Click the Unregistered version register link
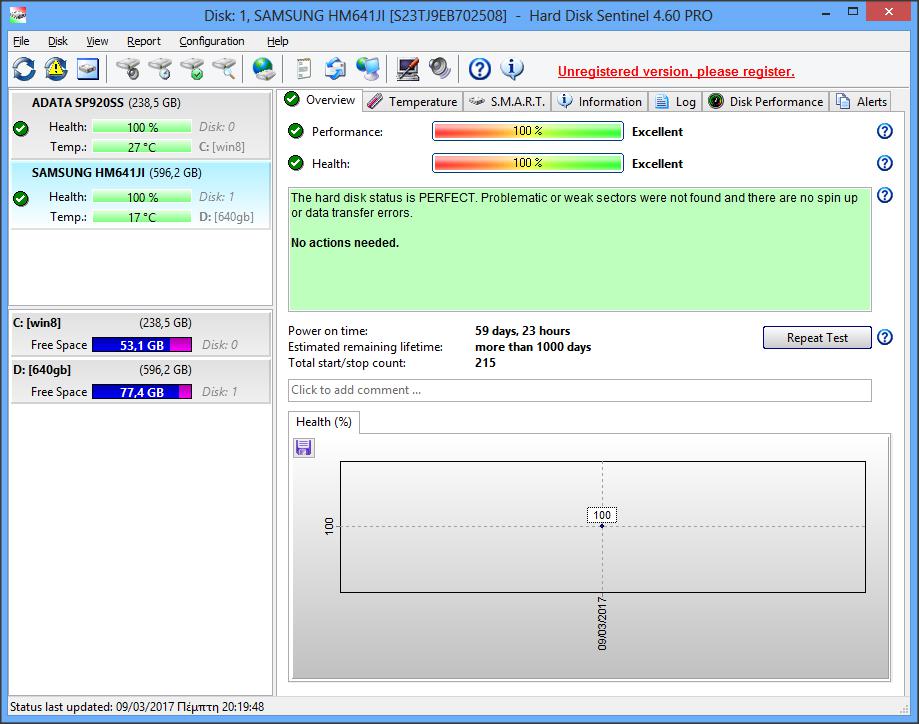The image size is (919, 724). (x=676, y=72)
